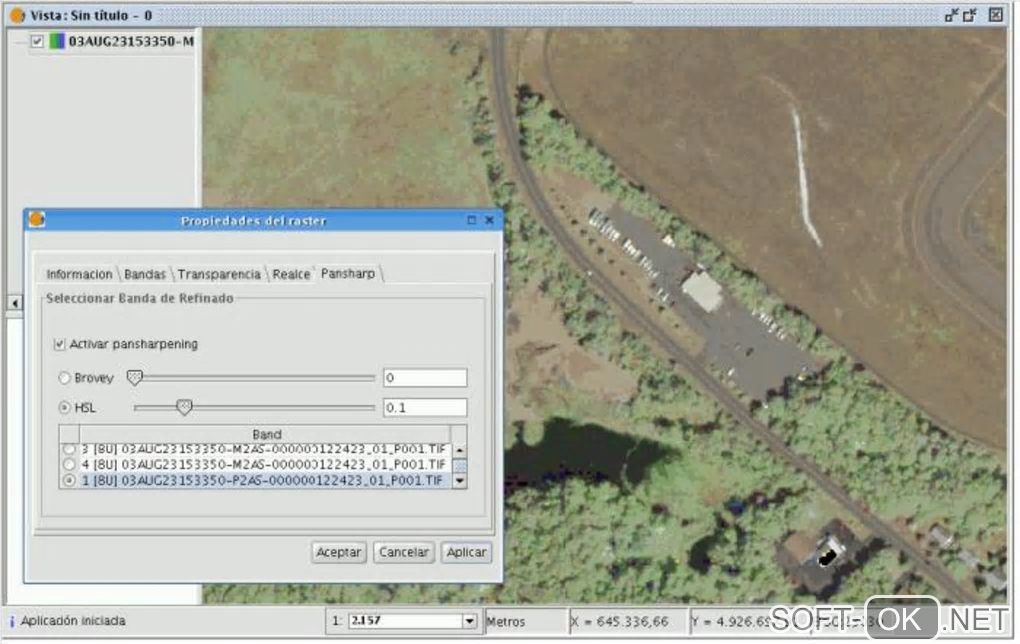Open the scale dropdown arrow
Image resolution: width=1020 pixels, height=644 pixels.
470,621
